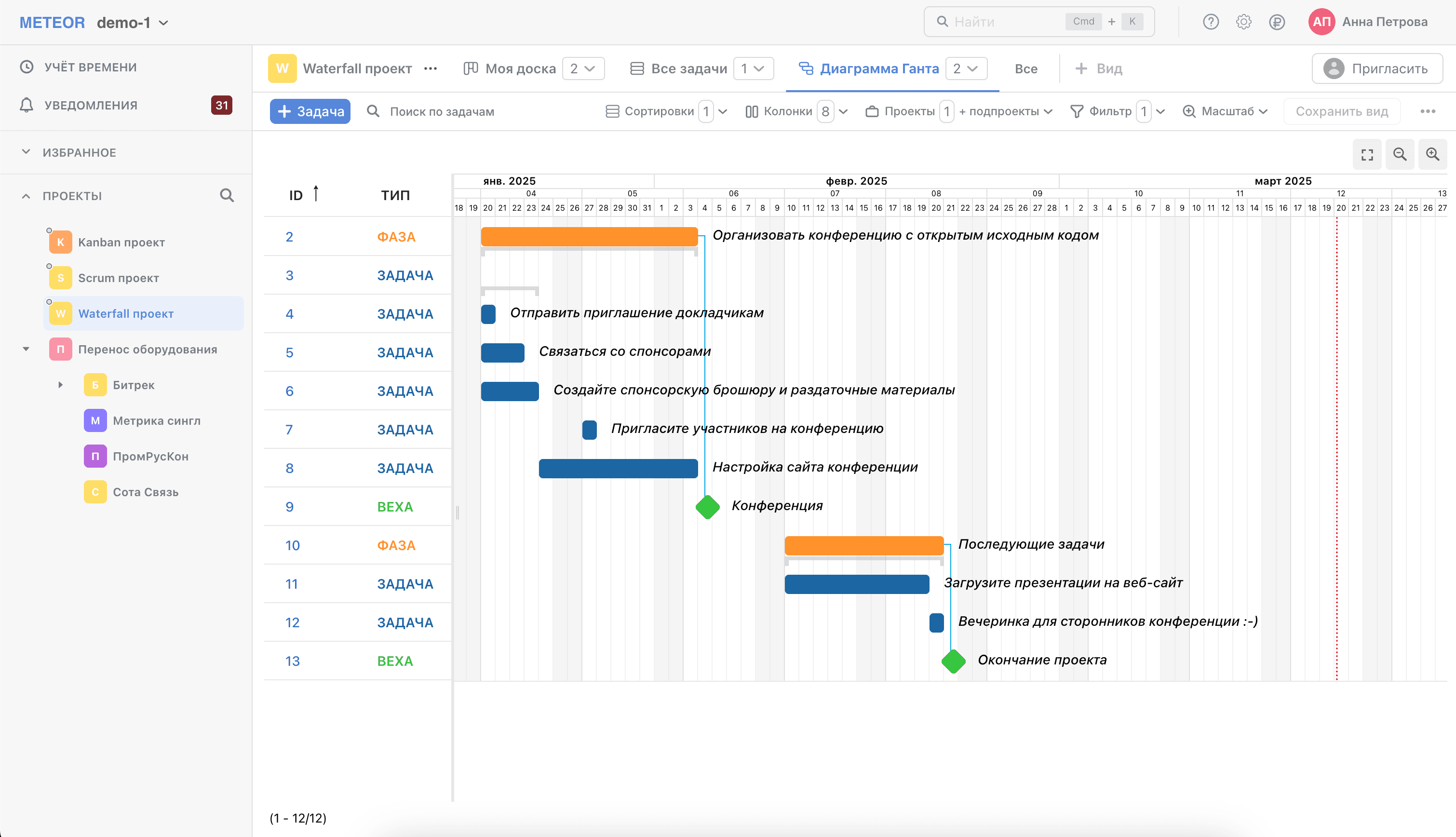Switch to Моя доска tab
This screenshot has height=837, width=1456.
point(509,68)
